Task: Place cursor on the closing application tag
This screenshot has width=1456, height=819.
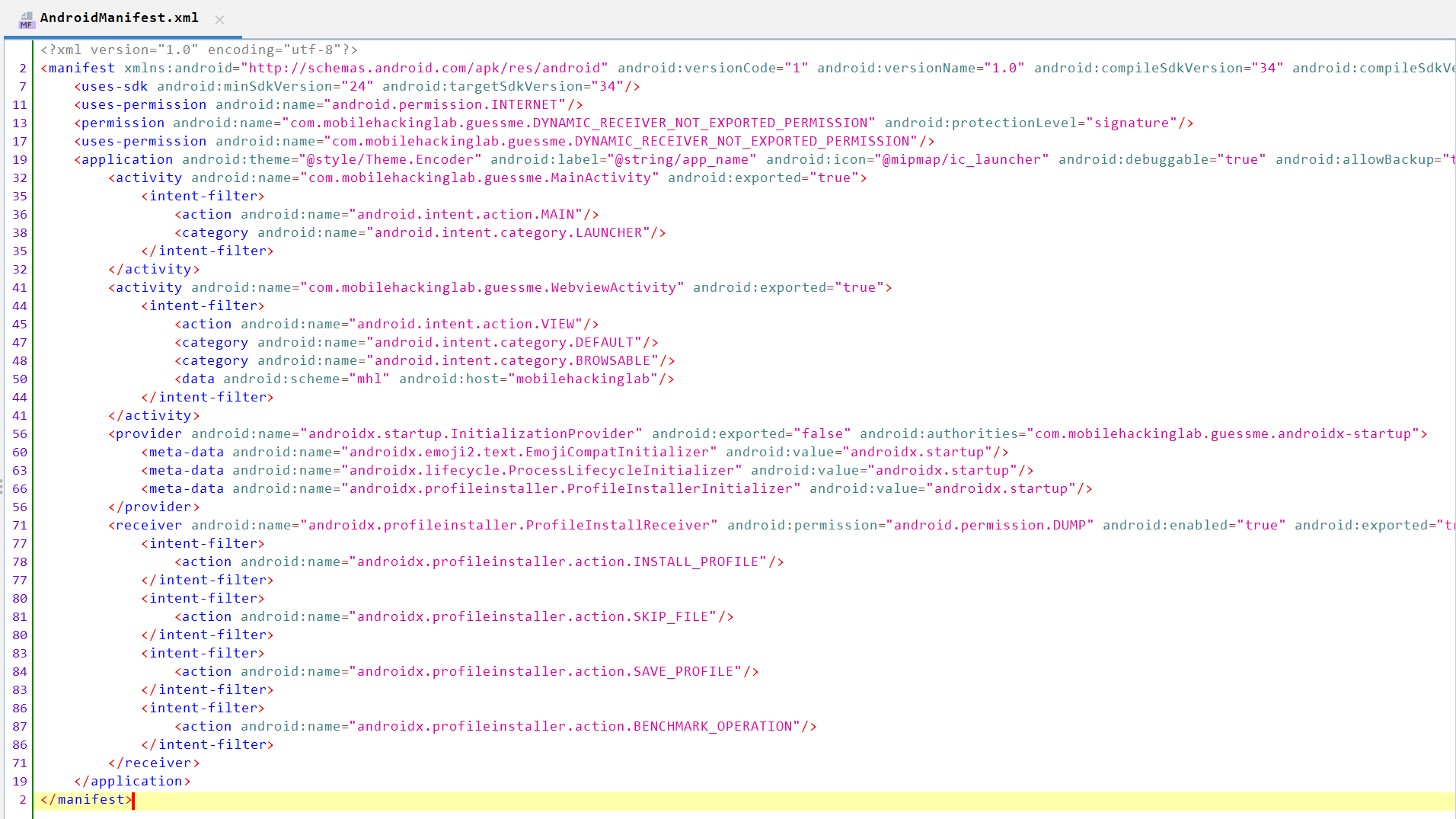Action: pos(132,781)
